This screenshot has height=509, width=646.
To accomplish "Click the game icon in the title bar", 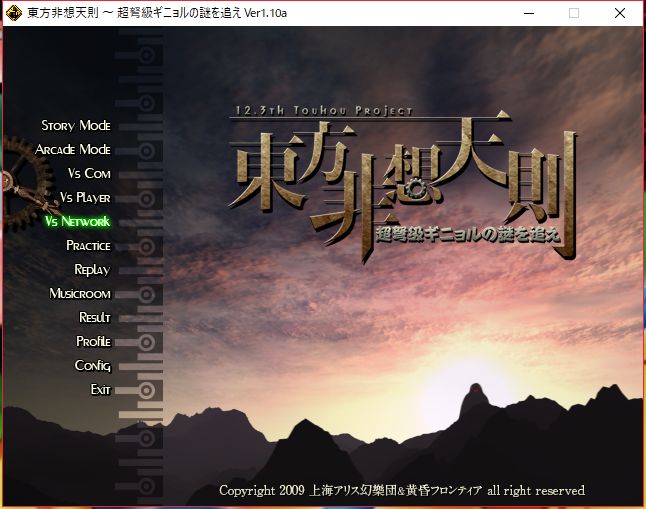I will (x=14, y=13).
